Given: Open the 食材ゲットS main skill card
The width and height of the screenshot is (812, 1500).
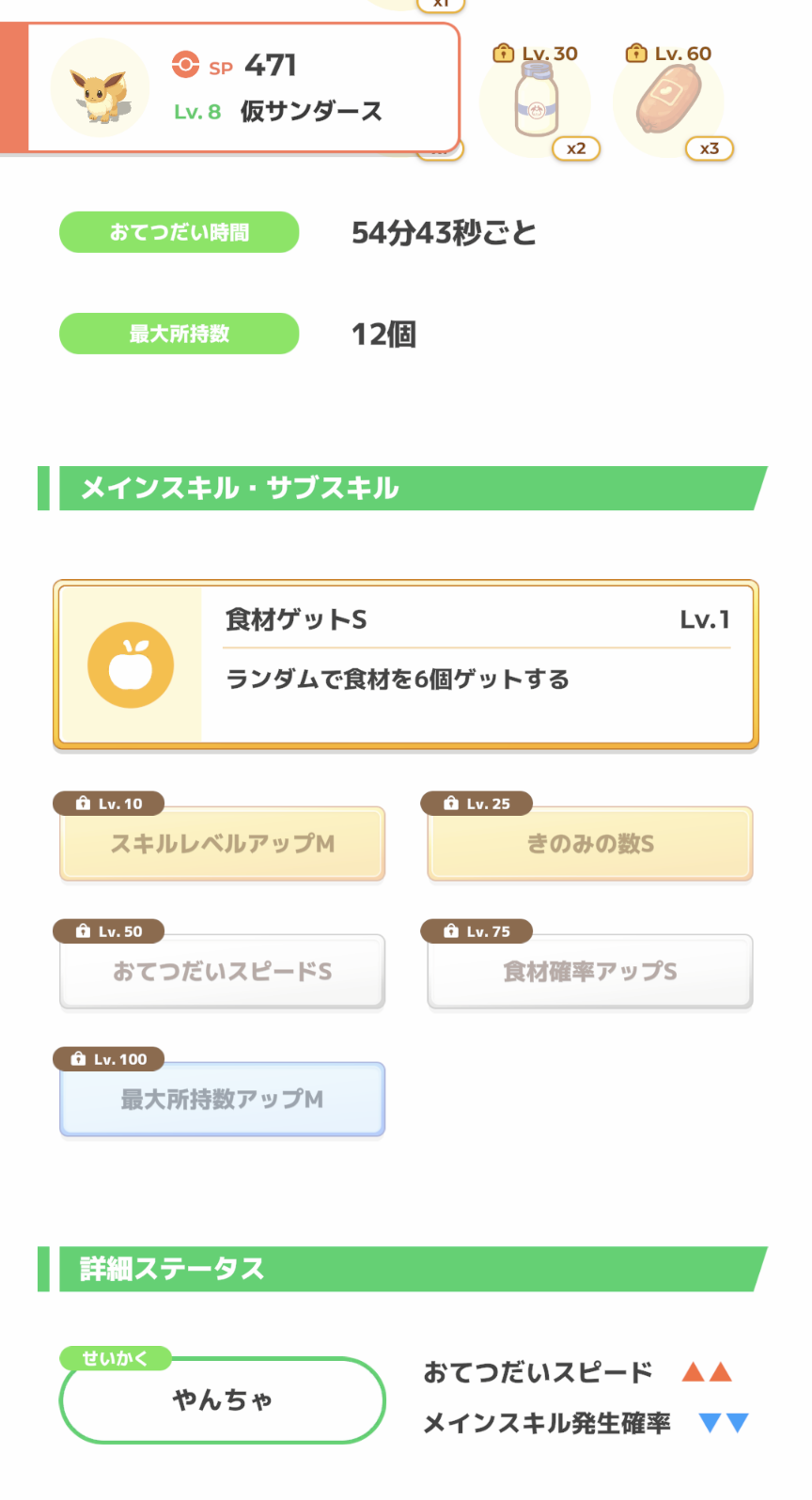Looking at the screenshot, I should [406, 665].
